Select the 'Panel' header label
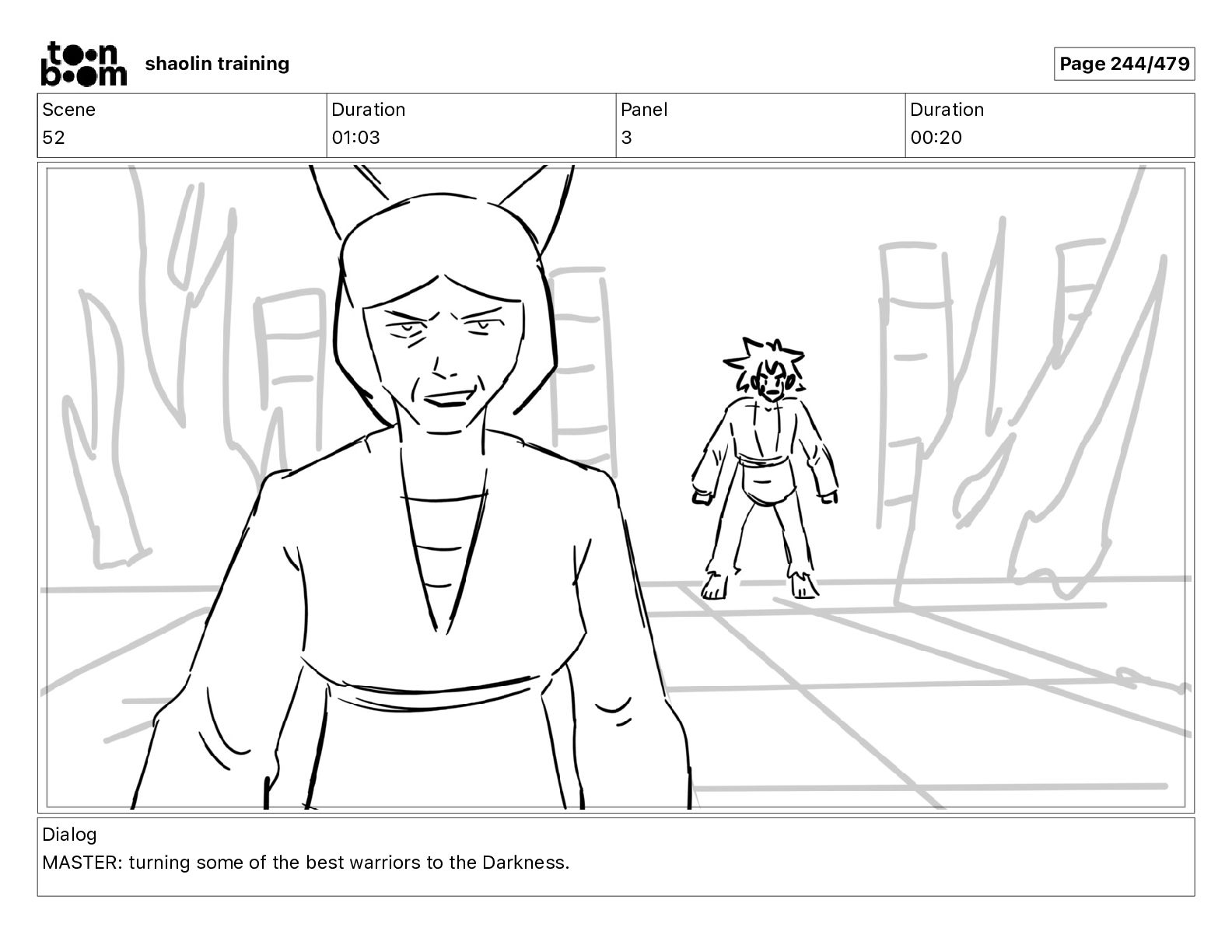The width and height of the screenshot is (1232, 952). [x=644, y=110]
